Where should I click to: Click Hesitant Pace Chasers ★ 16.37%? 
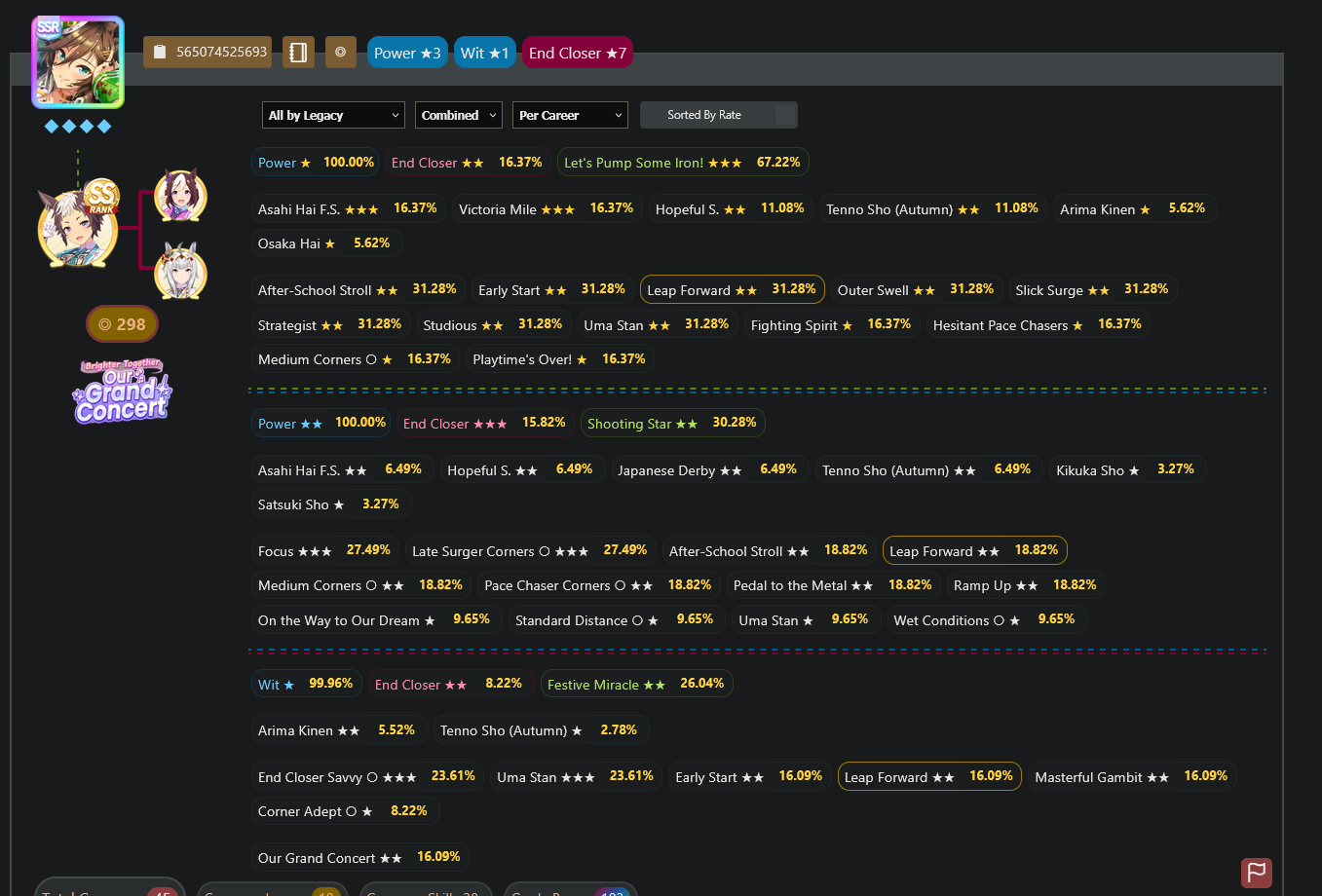[1038, 324]
